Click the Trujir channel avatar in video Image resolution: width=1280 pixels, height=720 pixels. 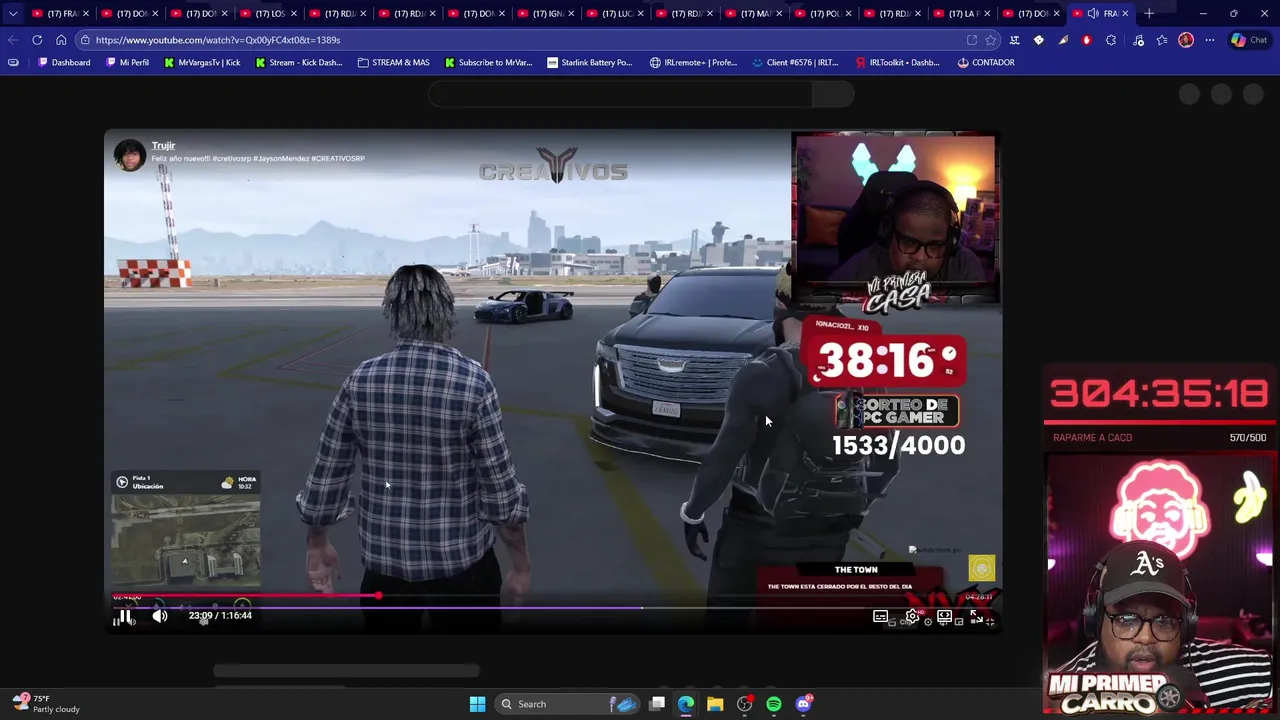(x=129, y=154)
